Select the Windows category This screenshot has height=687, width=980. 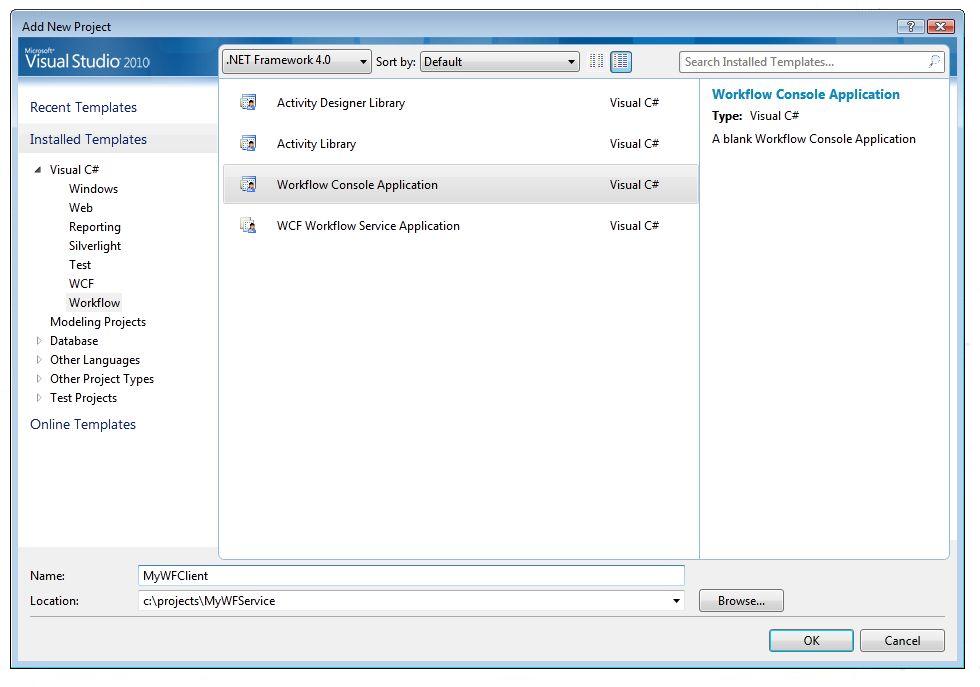point(93,189)
